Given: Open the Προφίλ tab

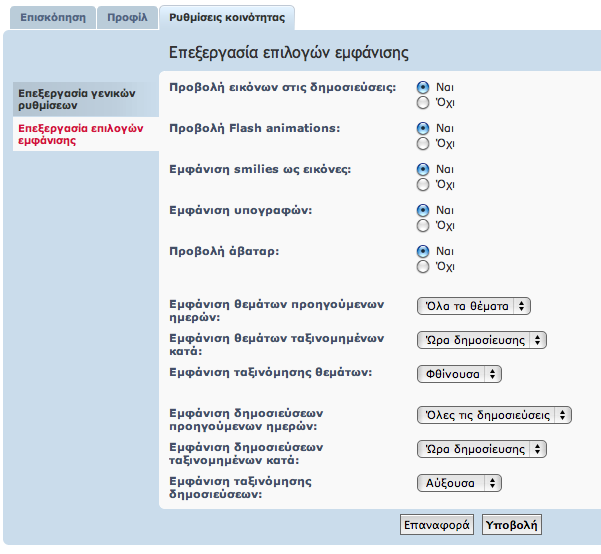Looking at the screenshot, I should pos(127,17).
